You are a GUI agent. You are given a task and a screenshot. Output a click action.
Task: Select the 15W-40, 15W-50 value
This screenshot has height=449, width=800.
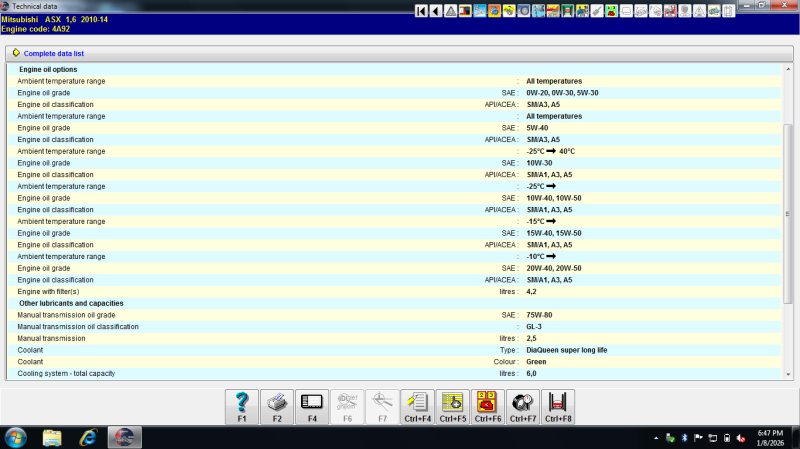[554, 233]
